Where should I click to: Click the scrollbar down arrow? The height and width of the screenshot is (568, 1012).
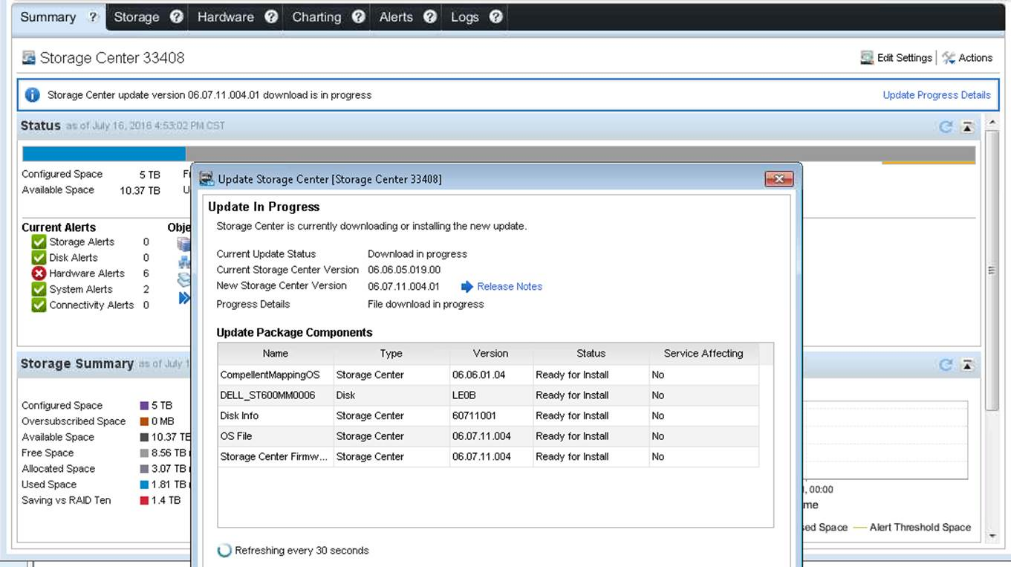992,536
